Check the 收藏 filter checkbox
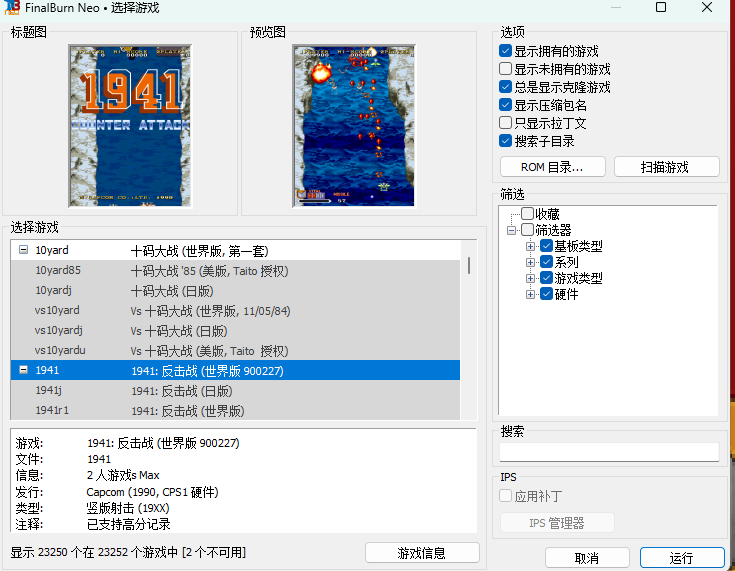 coord(527,214)
